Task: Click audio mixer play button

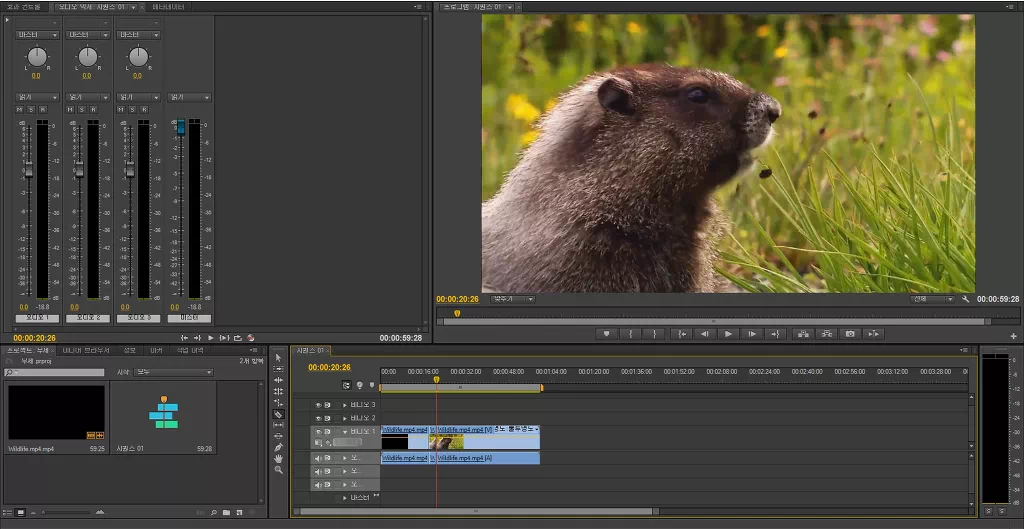Action: coord(210,338)
